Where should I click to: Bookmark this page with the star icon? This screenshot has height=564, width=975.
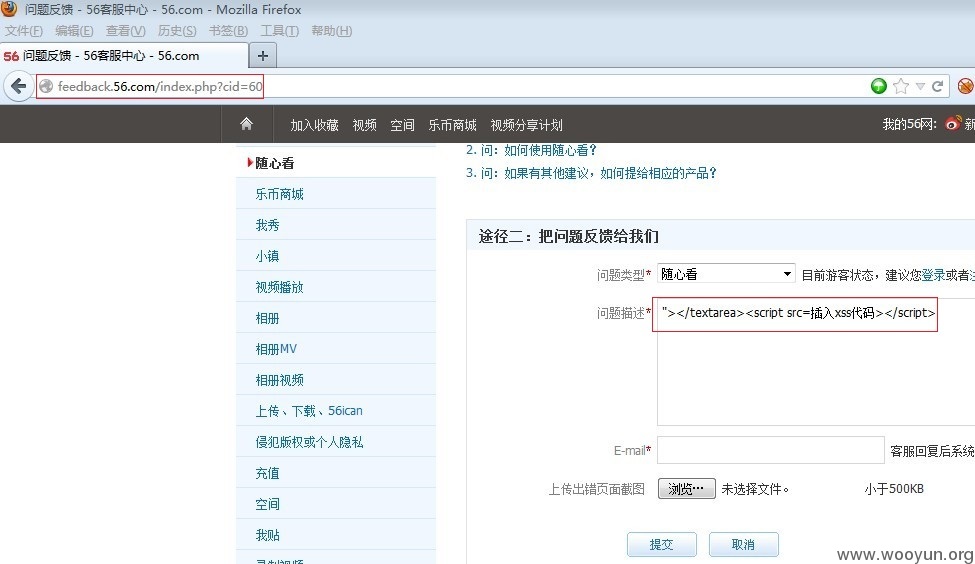point(900,86)
